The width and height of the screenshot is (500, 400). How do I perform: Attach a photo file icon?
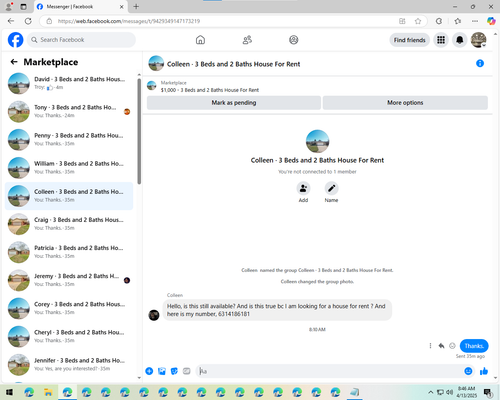[x=162, y=371]
